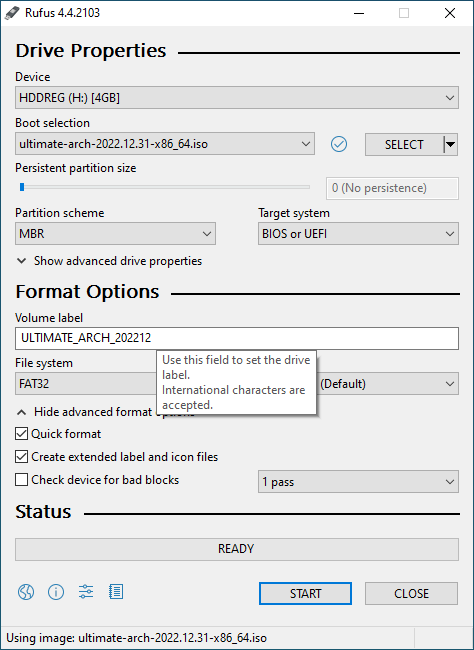Click the SELECT button to choose ISO
The image size is (474, 650).
pyautogui.click(x=404, y=145)
